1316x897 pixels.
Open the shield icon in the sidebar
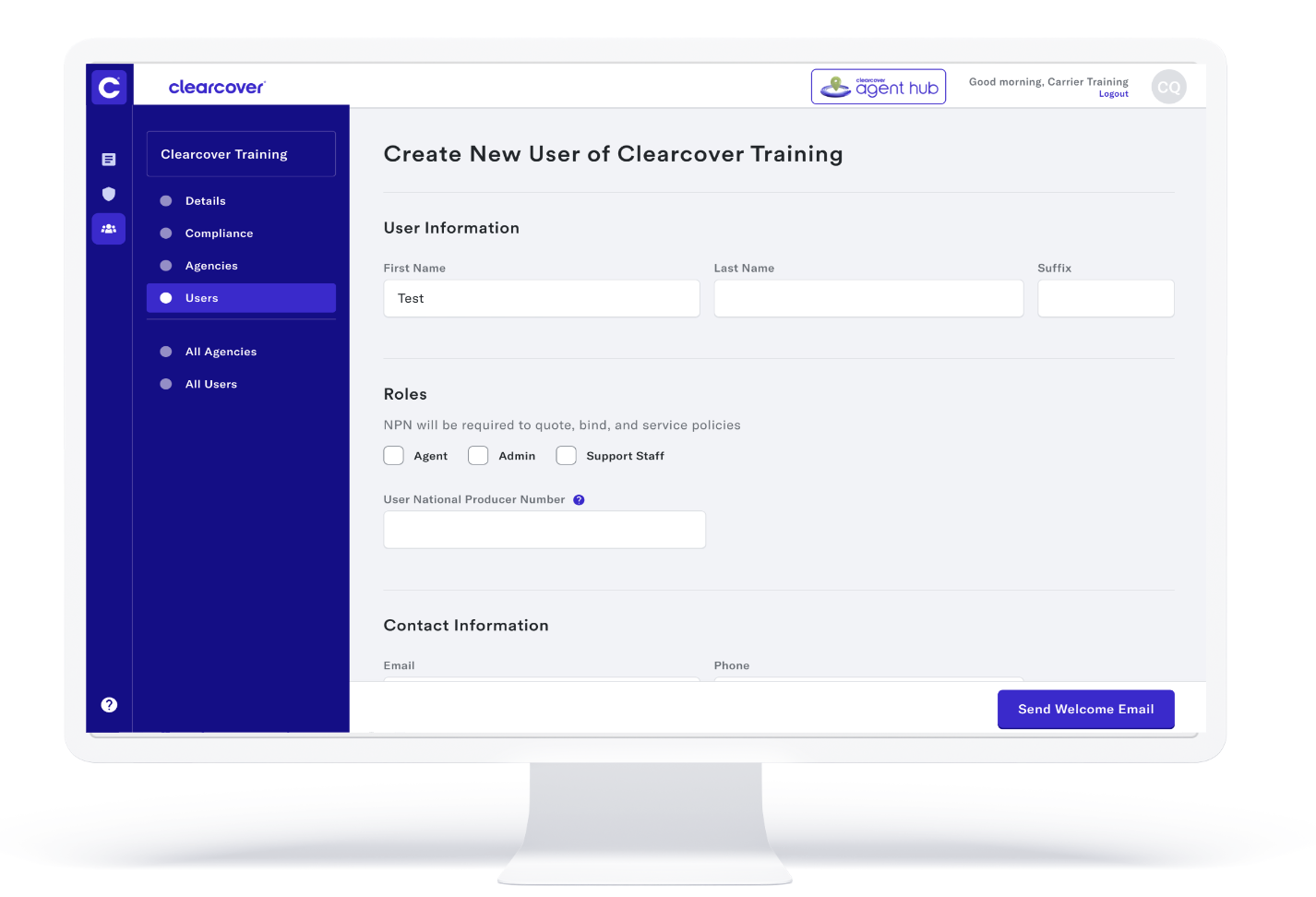tap(109, 194)
